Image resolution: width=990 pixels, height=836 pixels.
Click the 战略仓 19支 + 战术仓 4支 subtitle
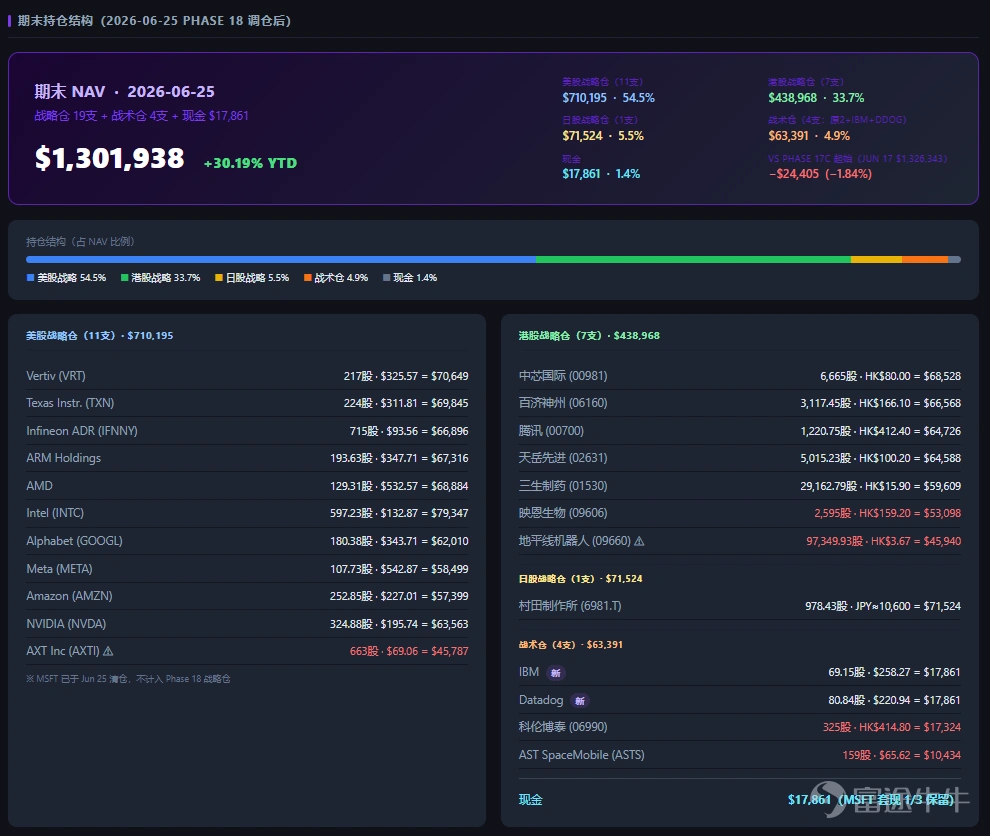(x=141, y=116)
